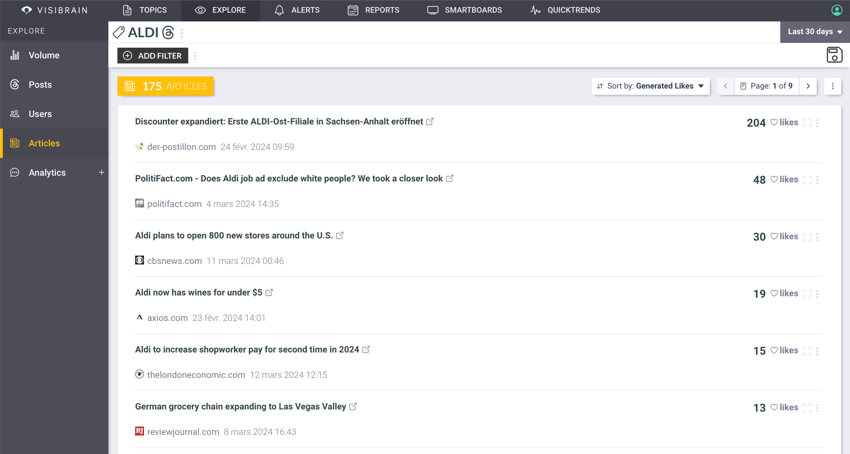
Task: Open options menu for the 15 likes article
Action: click(817, 350)
